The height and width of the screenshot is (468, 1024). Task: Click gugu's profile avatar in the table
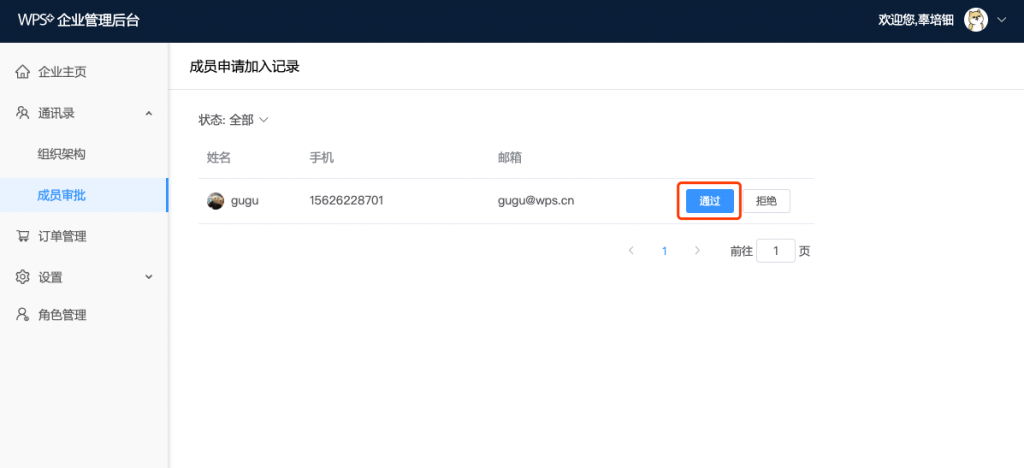click(215, 201)
